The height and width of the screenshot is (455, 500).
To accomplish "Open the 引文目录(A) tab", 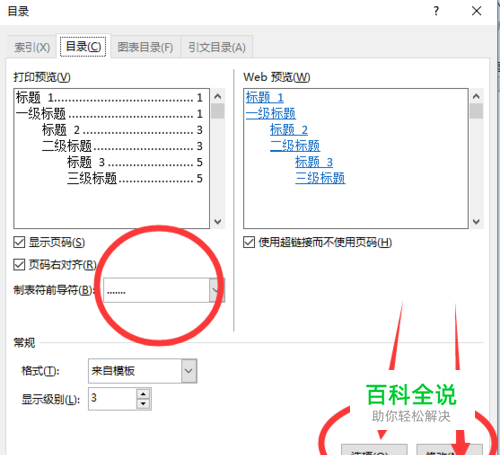I will 217,47.
